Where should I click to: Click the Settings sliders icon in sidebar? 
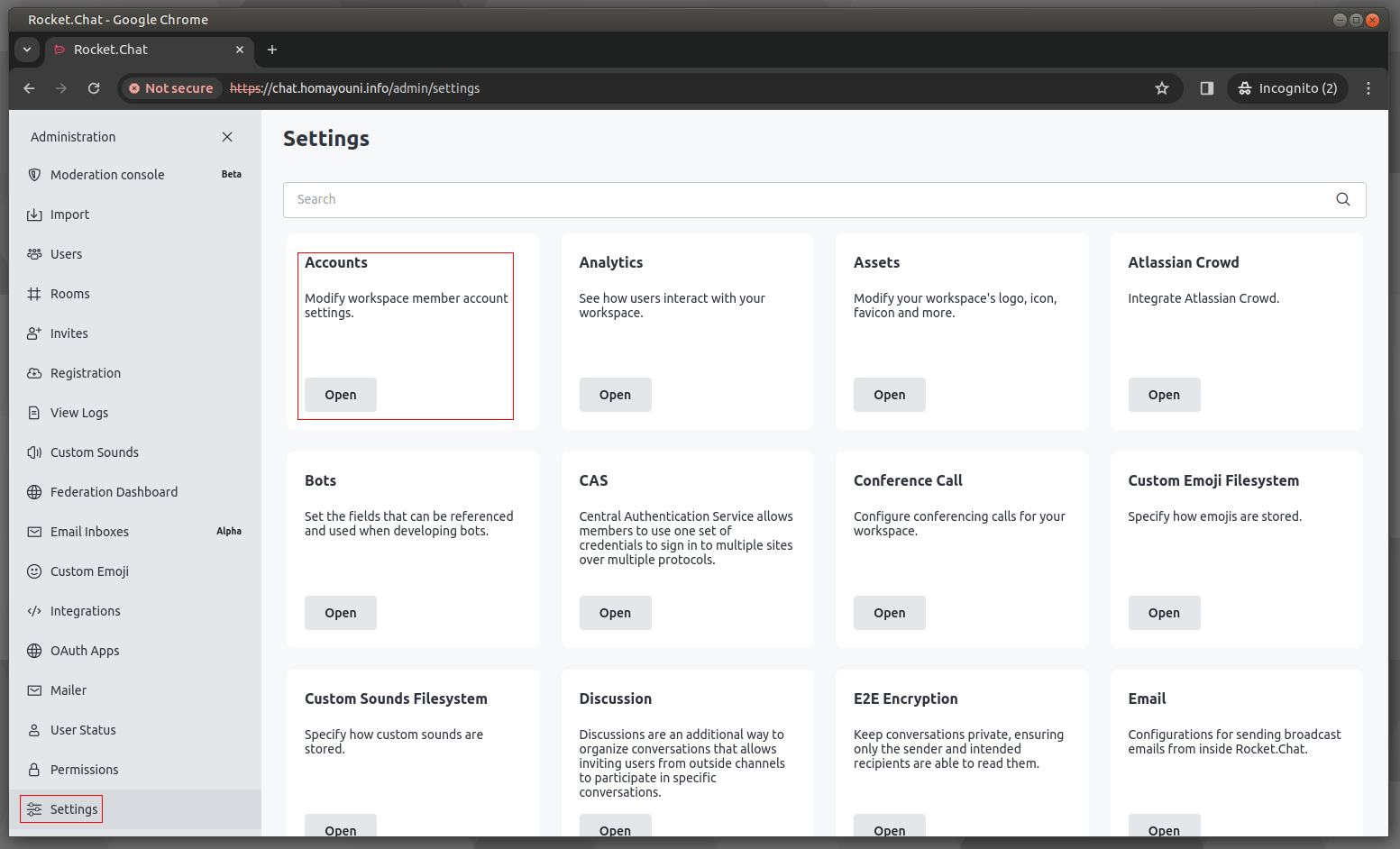click(x=34, y=809)
